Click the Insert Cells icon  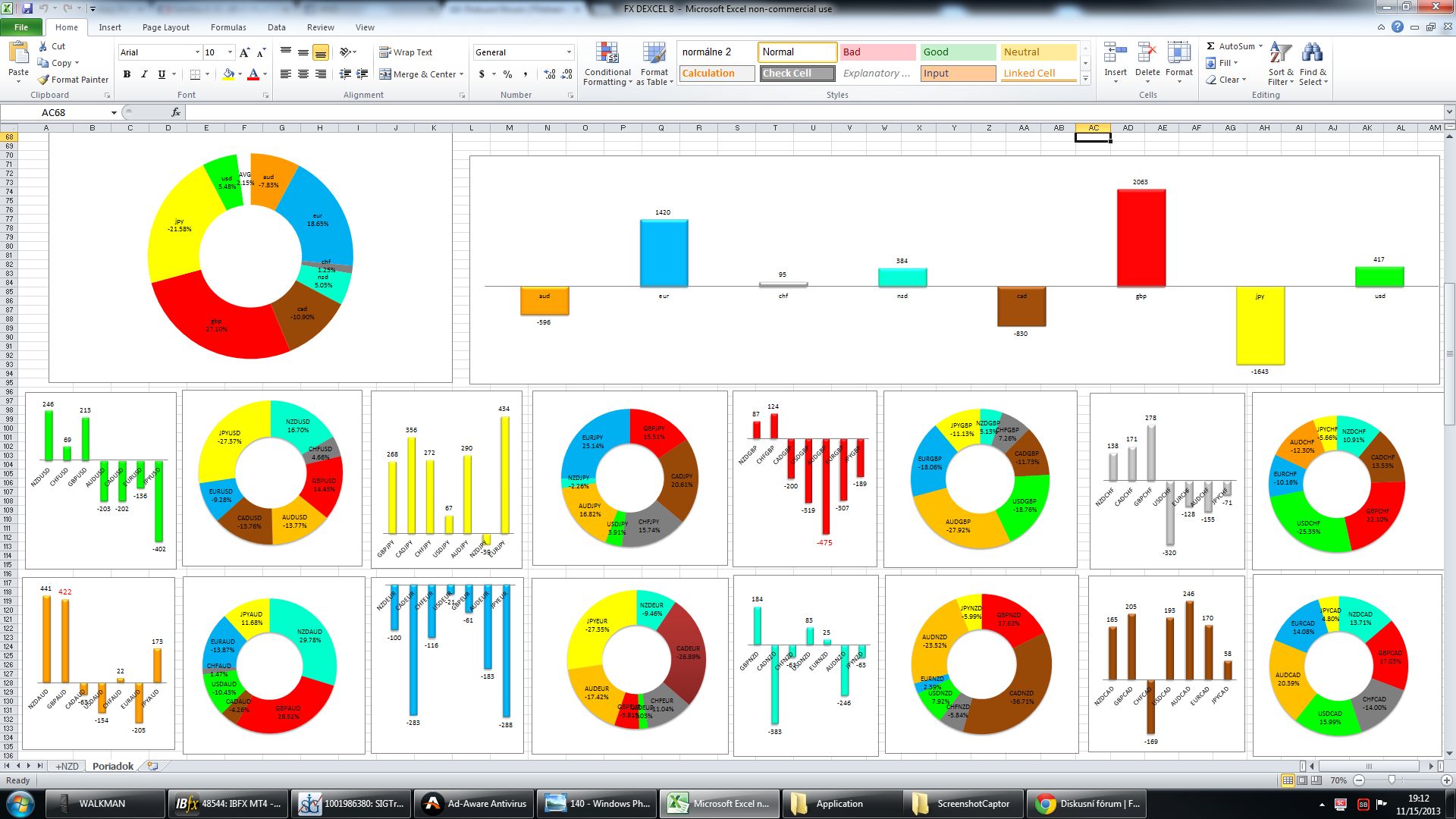pyautogui.click(x=1115, y=52)
